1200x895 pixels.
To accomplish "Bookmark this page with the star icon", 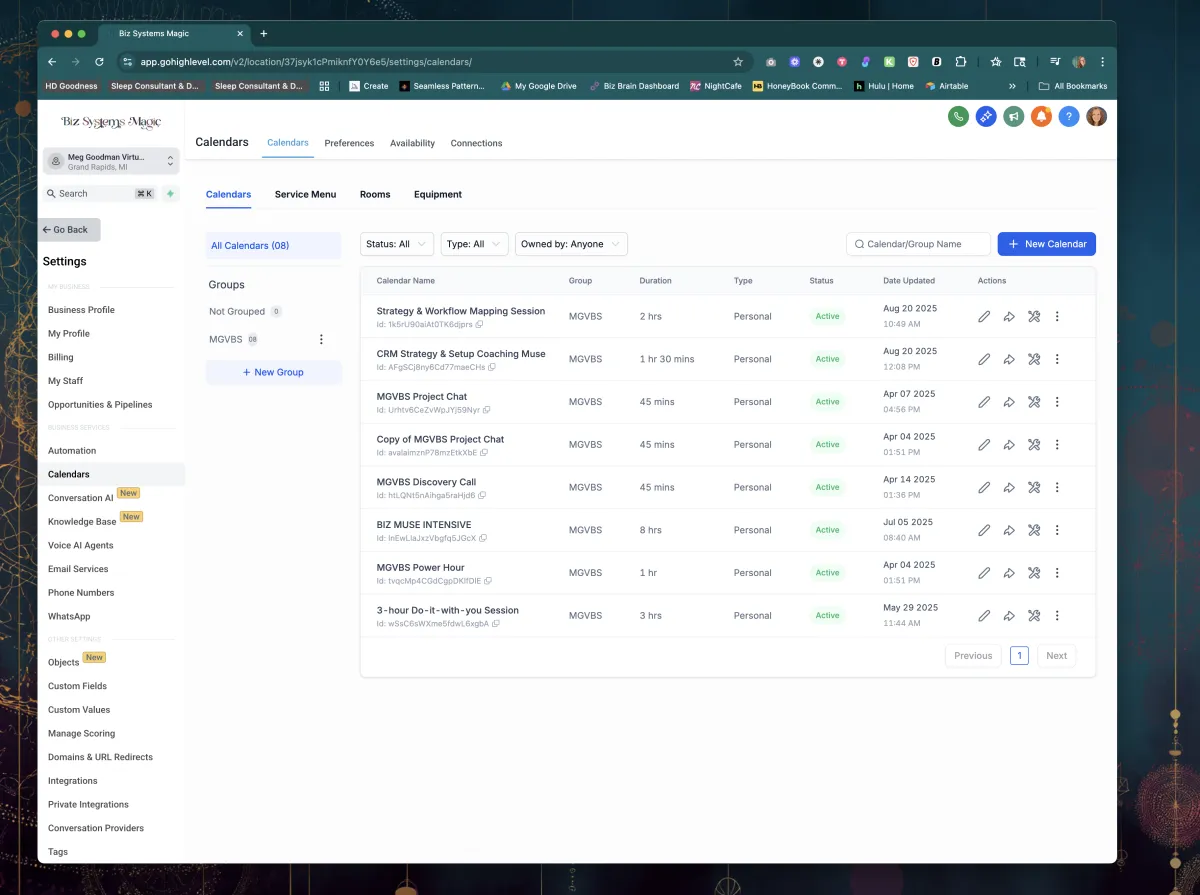I will 738,62.
